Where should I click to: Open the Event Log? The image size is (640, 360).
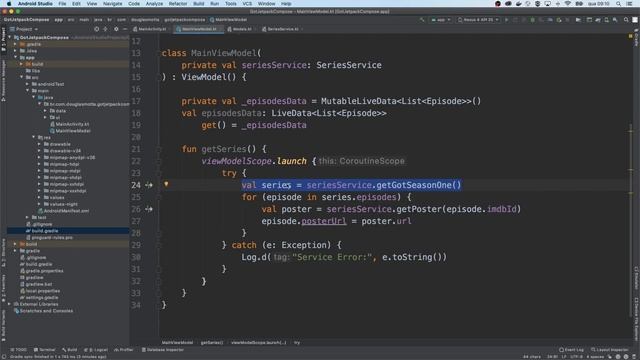tap(571, 350)
